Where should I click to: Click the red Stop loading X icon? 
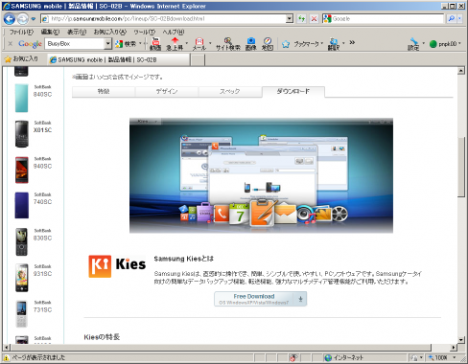point(314,19)
